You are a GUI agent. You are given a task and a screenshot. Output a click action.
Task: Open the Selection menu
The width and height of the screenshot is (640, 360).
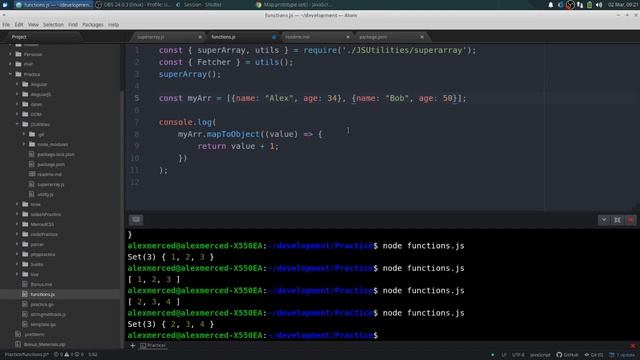pyautogui.click(x=53, y=25)
